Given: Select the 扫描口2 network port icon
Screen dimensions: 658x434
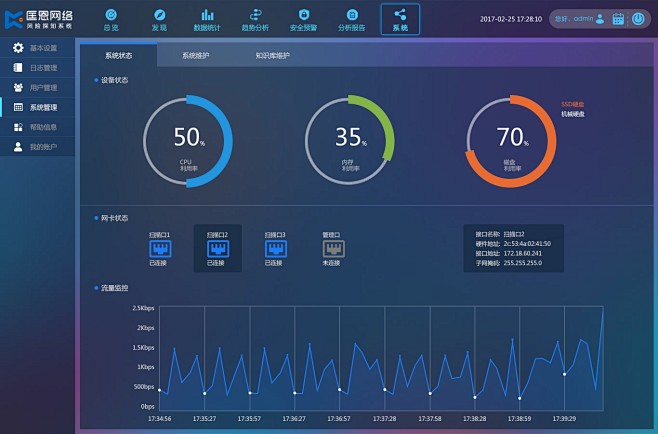Looking at the screenshot, I should coord(218,249).
